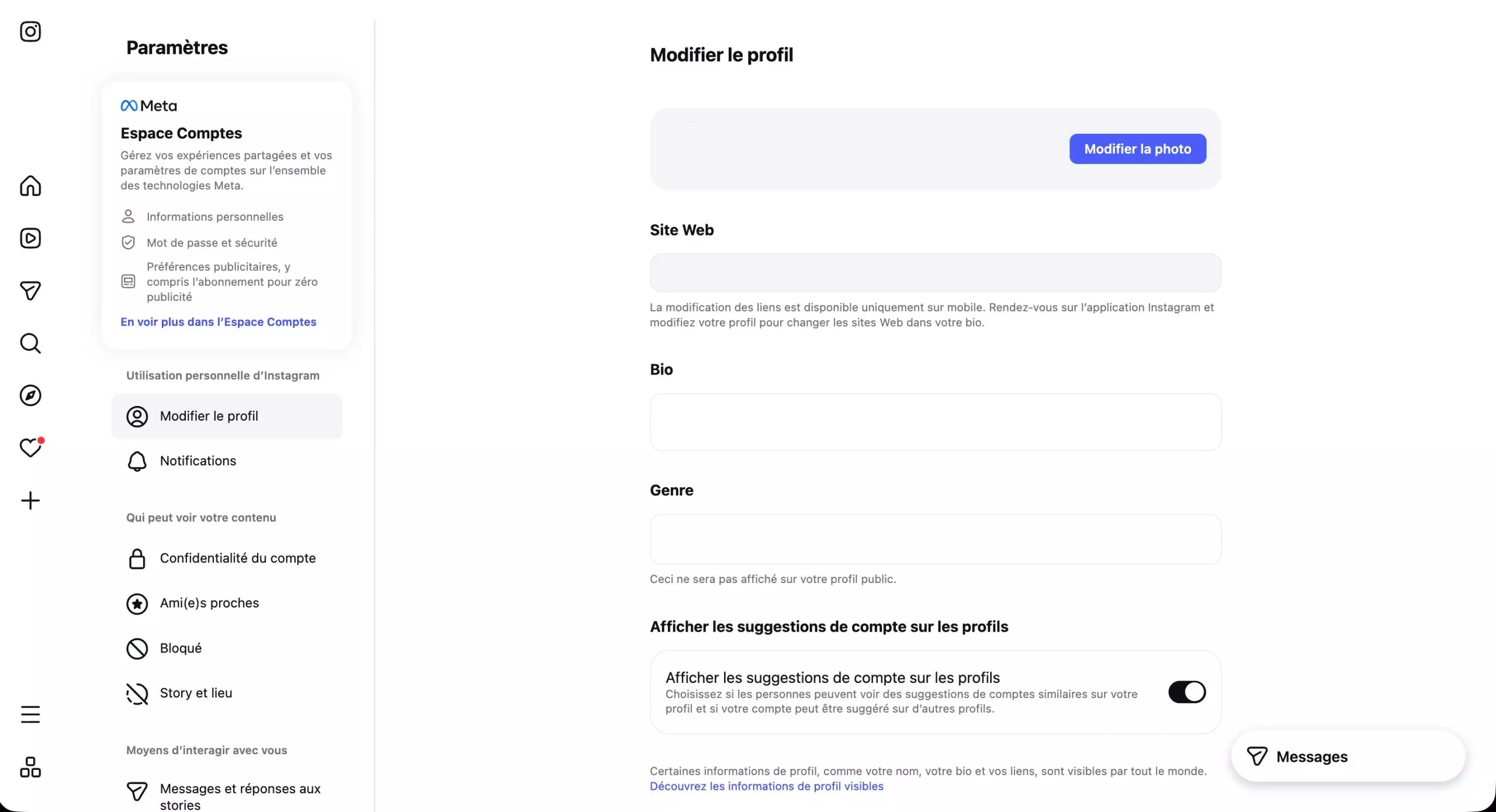Viewport: 1496px width, 812px height.
Task: Click the plus icon to create post
Action: [30, 501]
